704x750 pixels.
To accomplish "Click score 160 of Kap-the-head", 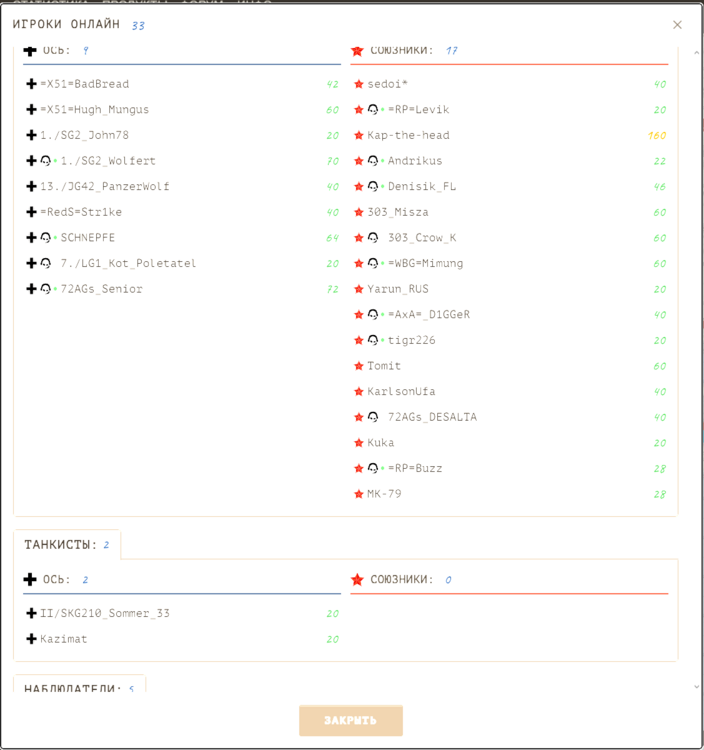I will point(657,135).
